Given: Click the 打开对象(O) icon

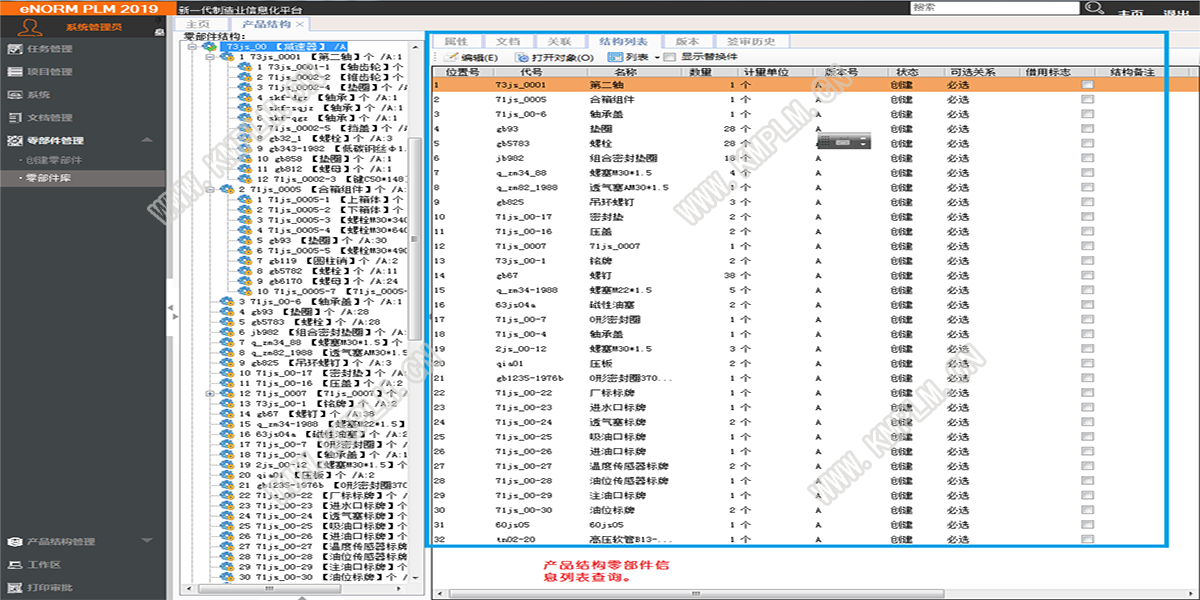Looking at the screenshot, I should [x=524, y=58].
